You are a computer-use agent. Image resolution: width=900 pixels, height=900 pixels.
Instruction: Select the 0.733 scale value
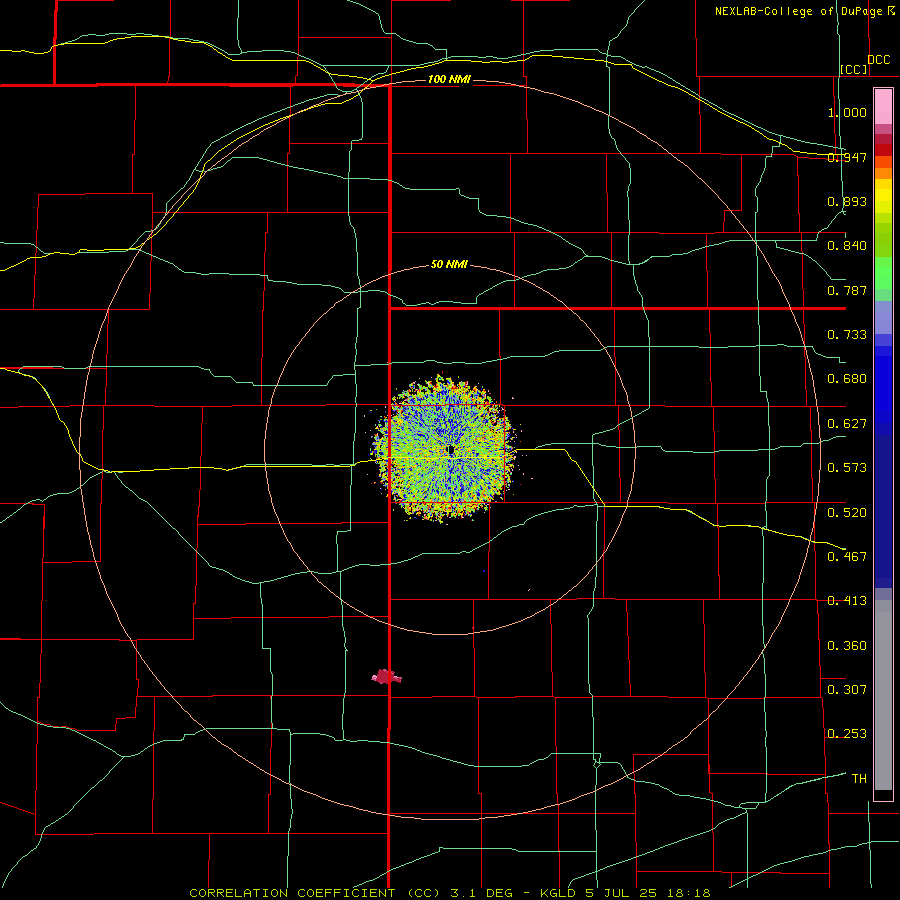pos(847,335)
